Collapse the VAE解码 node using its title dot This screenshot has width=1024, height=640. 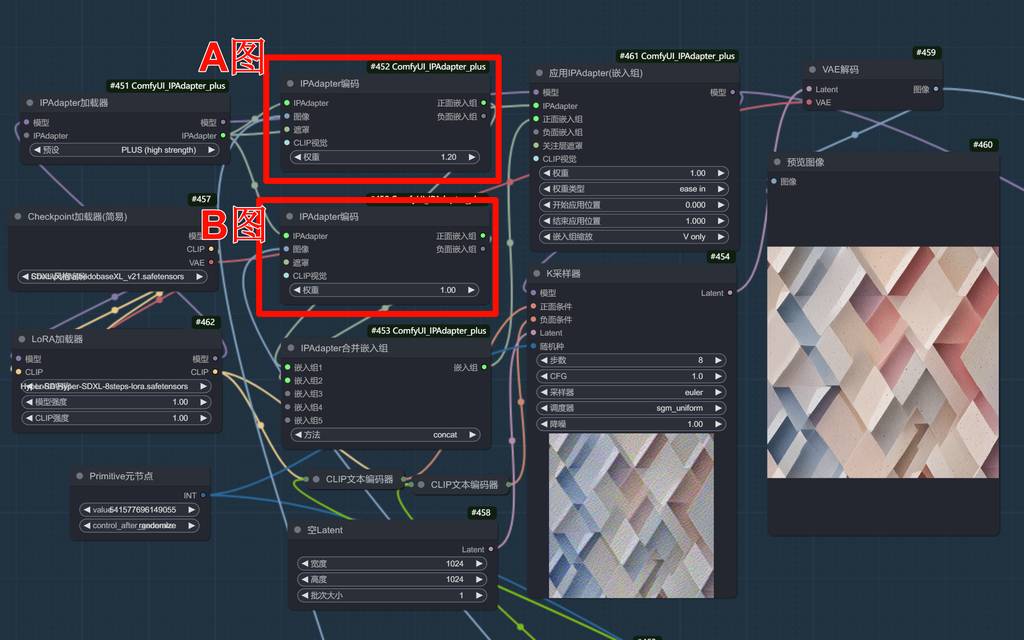pos(811,70)
